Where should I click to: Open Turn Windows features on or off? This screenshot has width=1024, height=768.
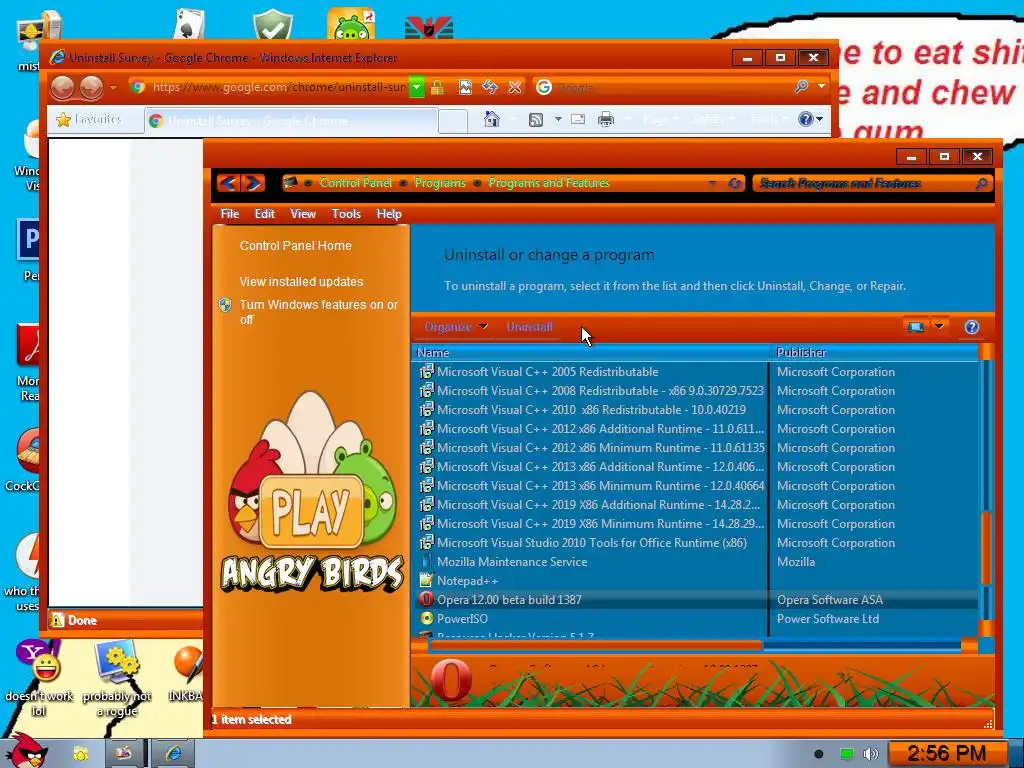pyautogui.click(x=319, y=312)
